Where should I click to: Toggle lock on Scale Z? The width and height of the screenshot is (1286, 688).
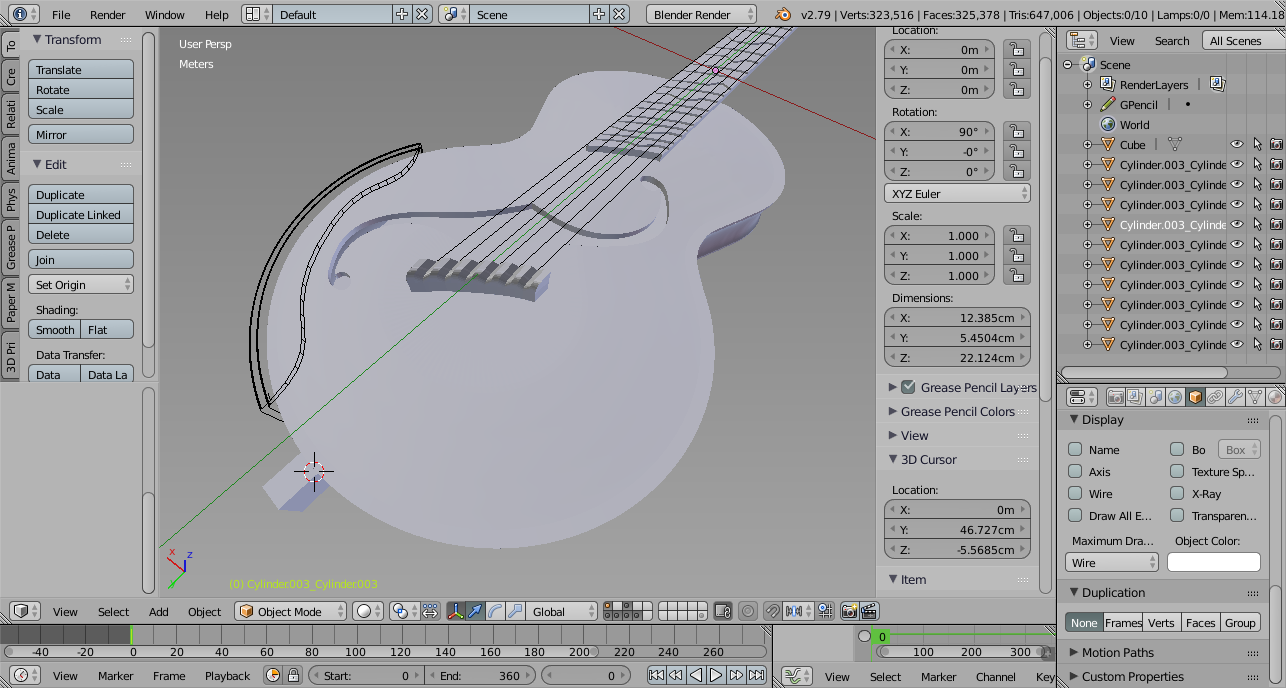pyautogui.click(x=1015, y=276)
